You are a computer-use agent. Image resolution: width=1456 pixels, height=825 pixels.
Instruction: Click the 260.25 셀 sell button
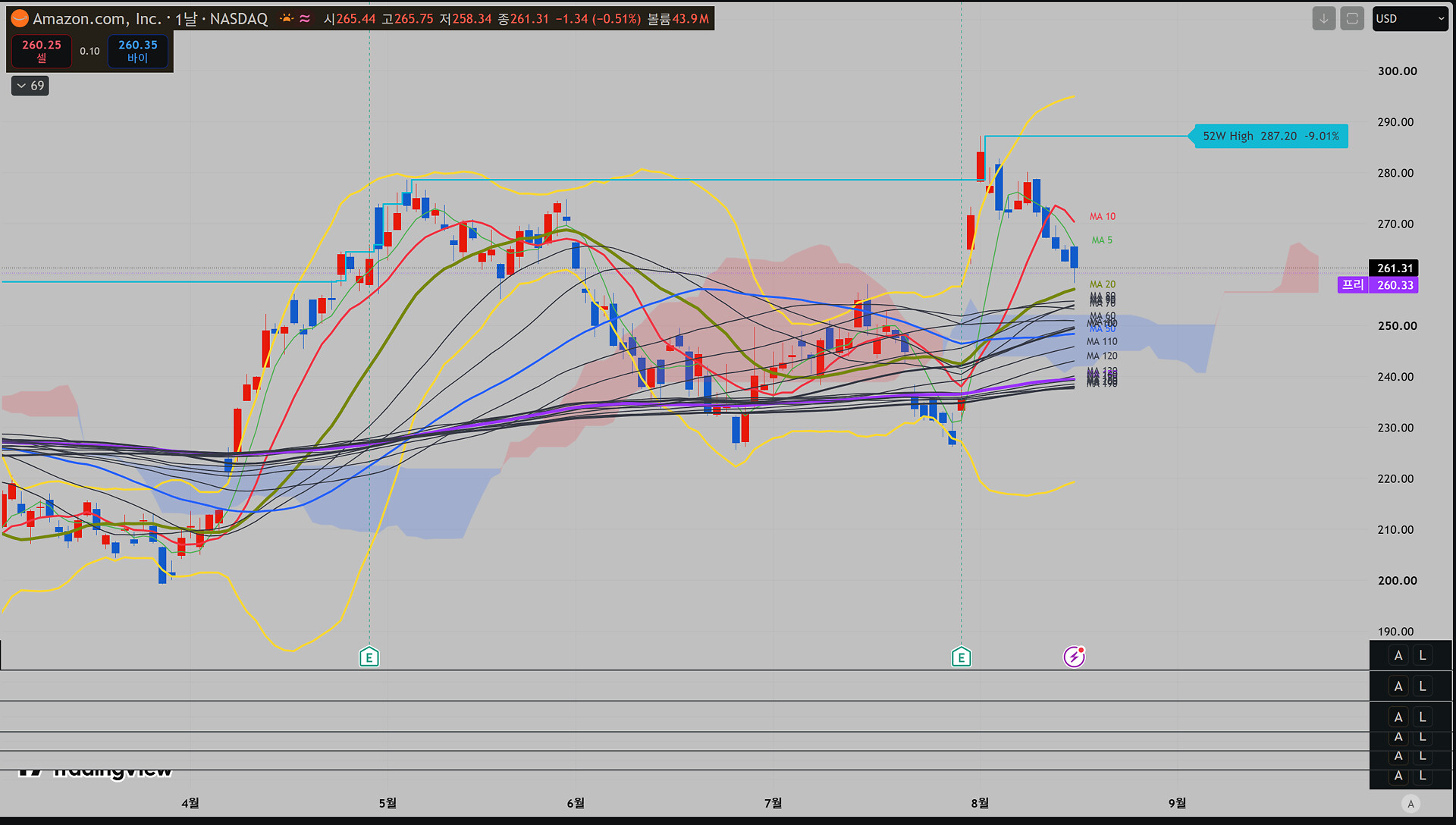[42, 51]
